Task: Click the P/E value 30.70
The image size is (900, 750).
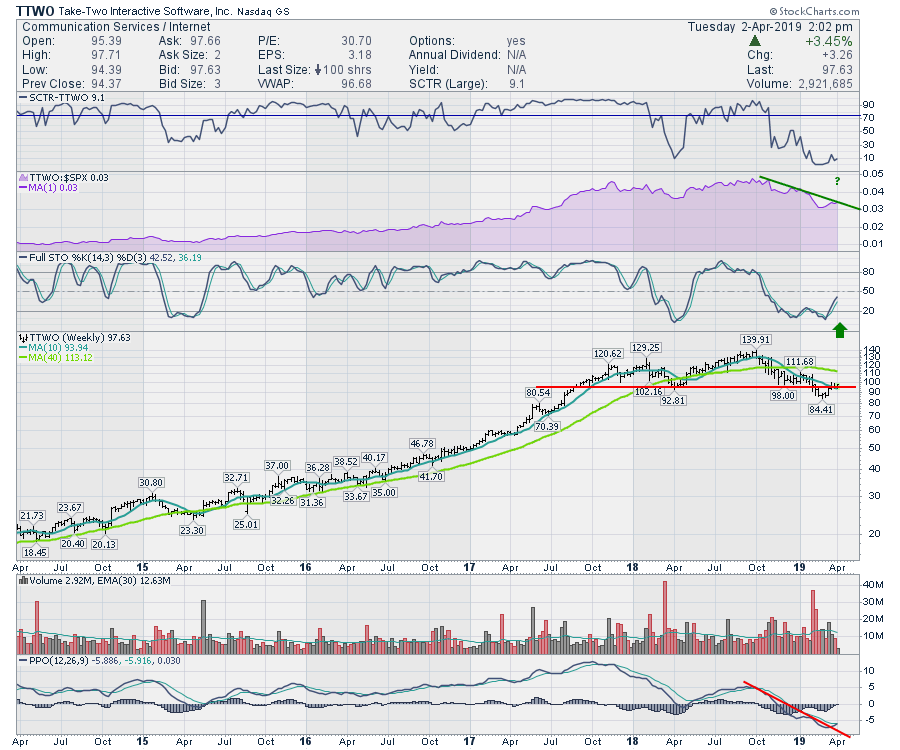Action: 356,41
